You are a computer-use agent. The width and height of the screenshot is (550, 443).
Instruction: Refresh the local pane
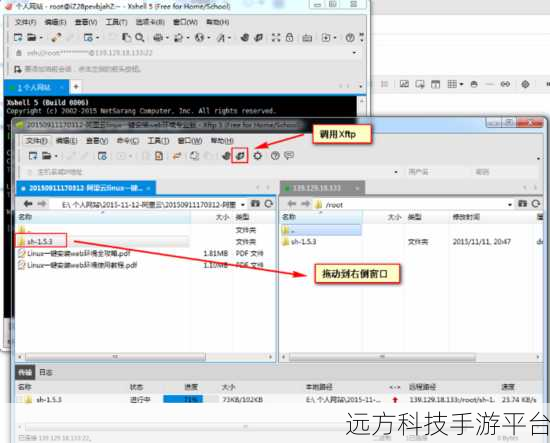268,204
